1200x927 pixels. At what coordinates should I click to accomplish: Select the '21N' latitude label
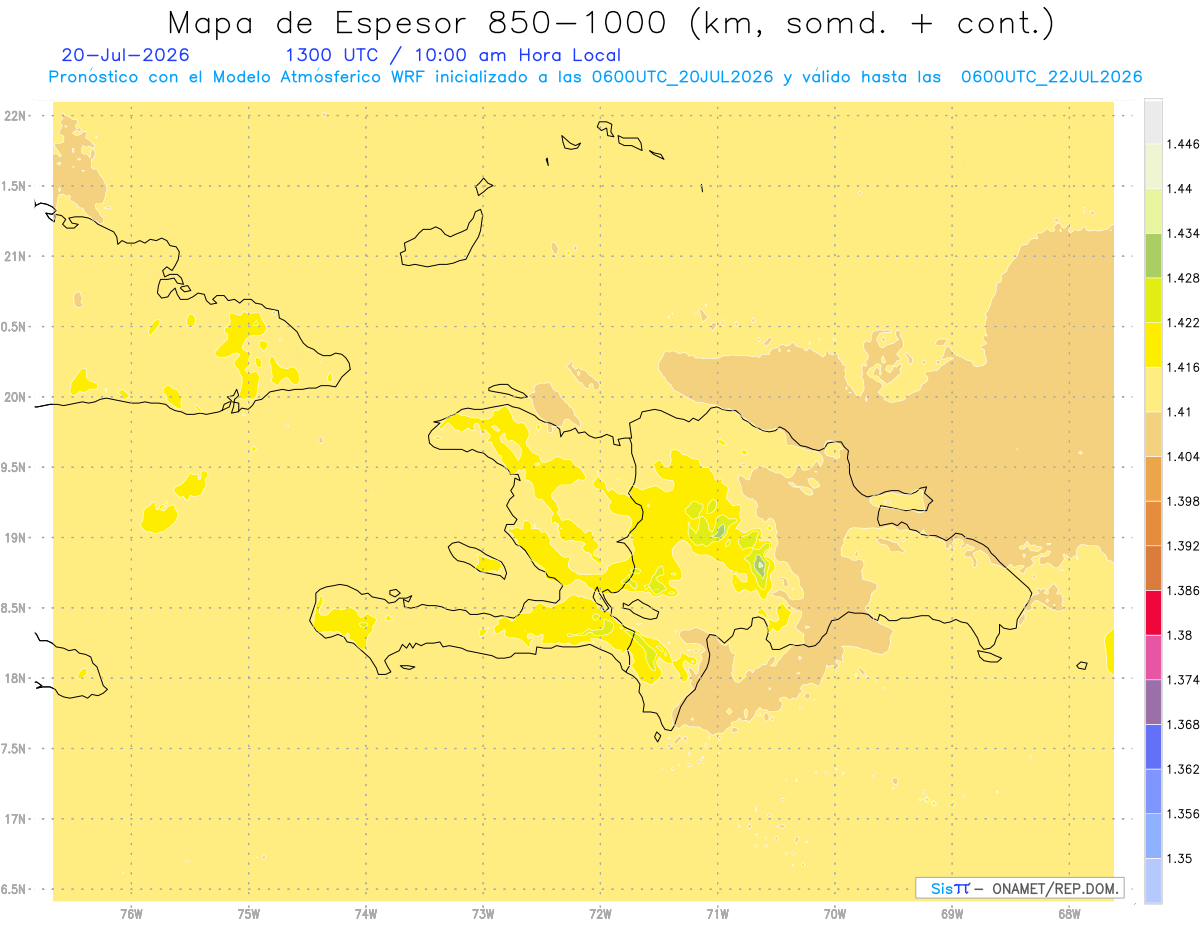coord(16,256)
